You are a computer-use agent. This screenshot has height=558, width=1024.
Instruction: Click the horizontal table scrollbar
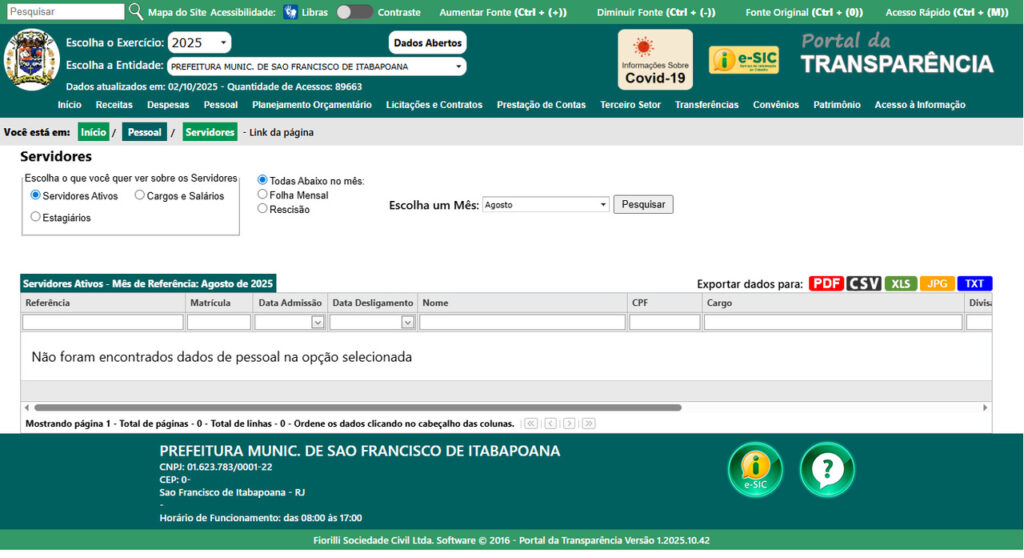pos(357,408)
